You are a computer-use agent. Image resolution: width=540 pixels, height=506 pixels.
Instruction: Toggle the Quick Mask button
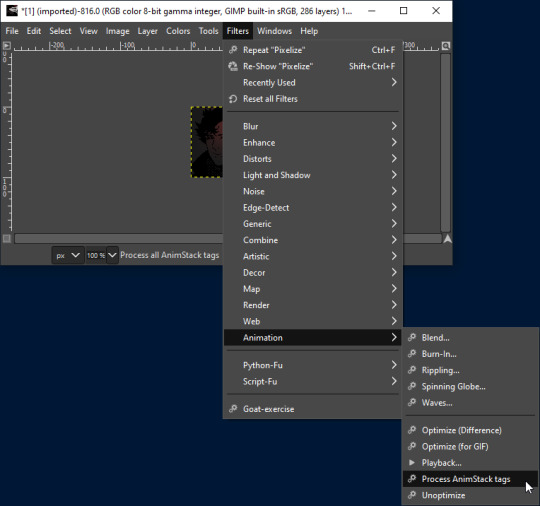[x=7, y=238]
